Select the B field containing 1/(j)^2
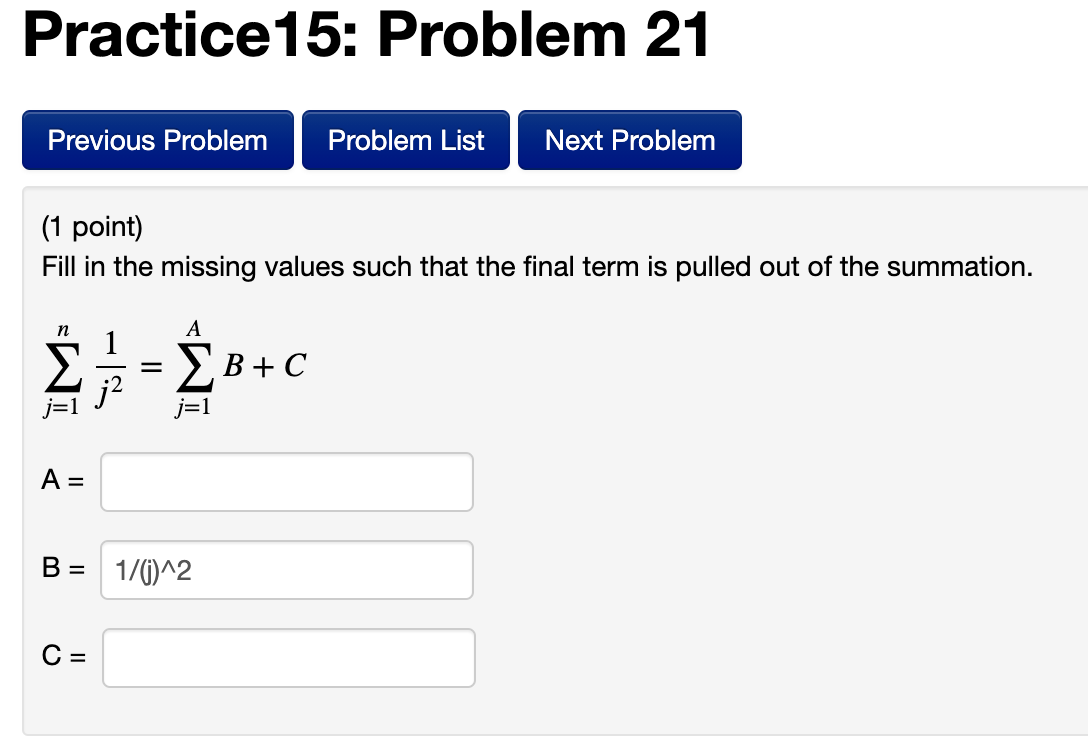Image resolution: width=1088 pixels, height=736 pixels. [286, 570]
